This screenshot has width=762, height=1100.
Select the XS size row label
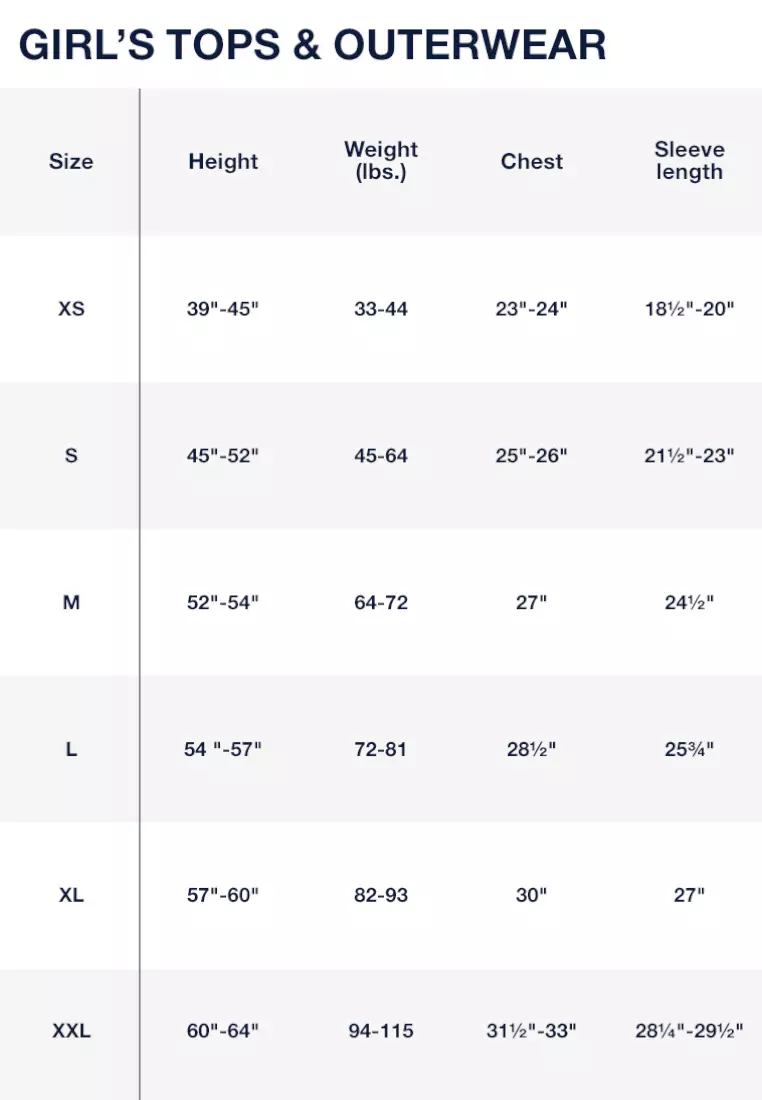[71, 309]
